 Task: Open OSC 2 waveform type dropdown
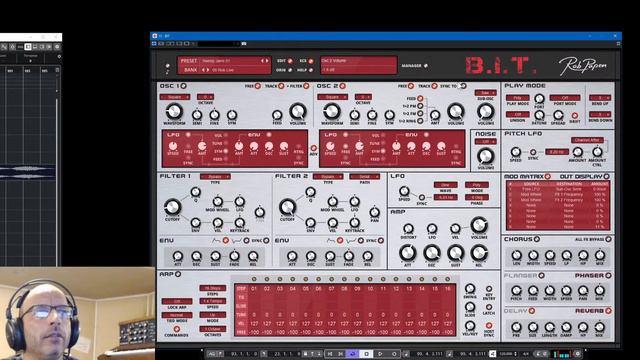332,97
